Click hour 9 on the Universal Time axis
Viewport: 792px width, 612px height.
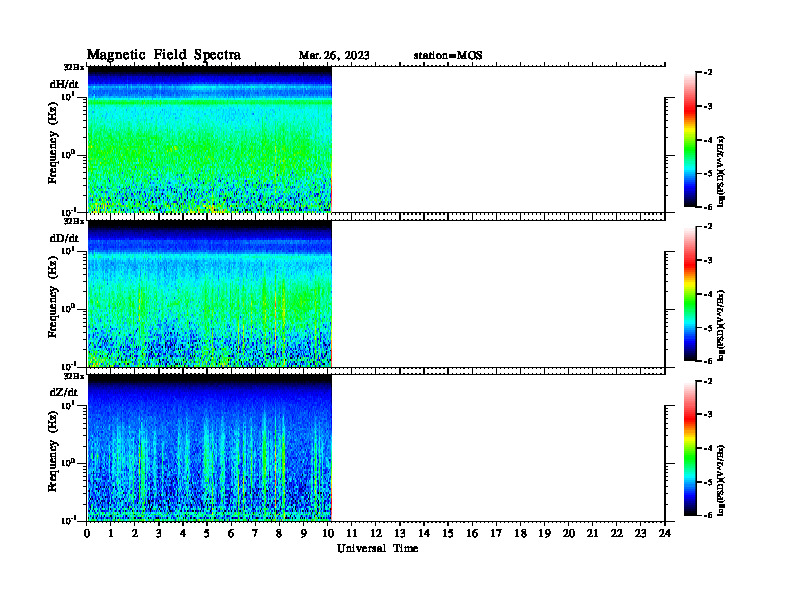click(x=304, y=534)
